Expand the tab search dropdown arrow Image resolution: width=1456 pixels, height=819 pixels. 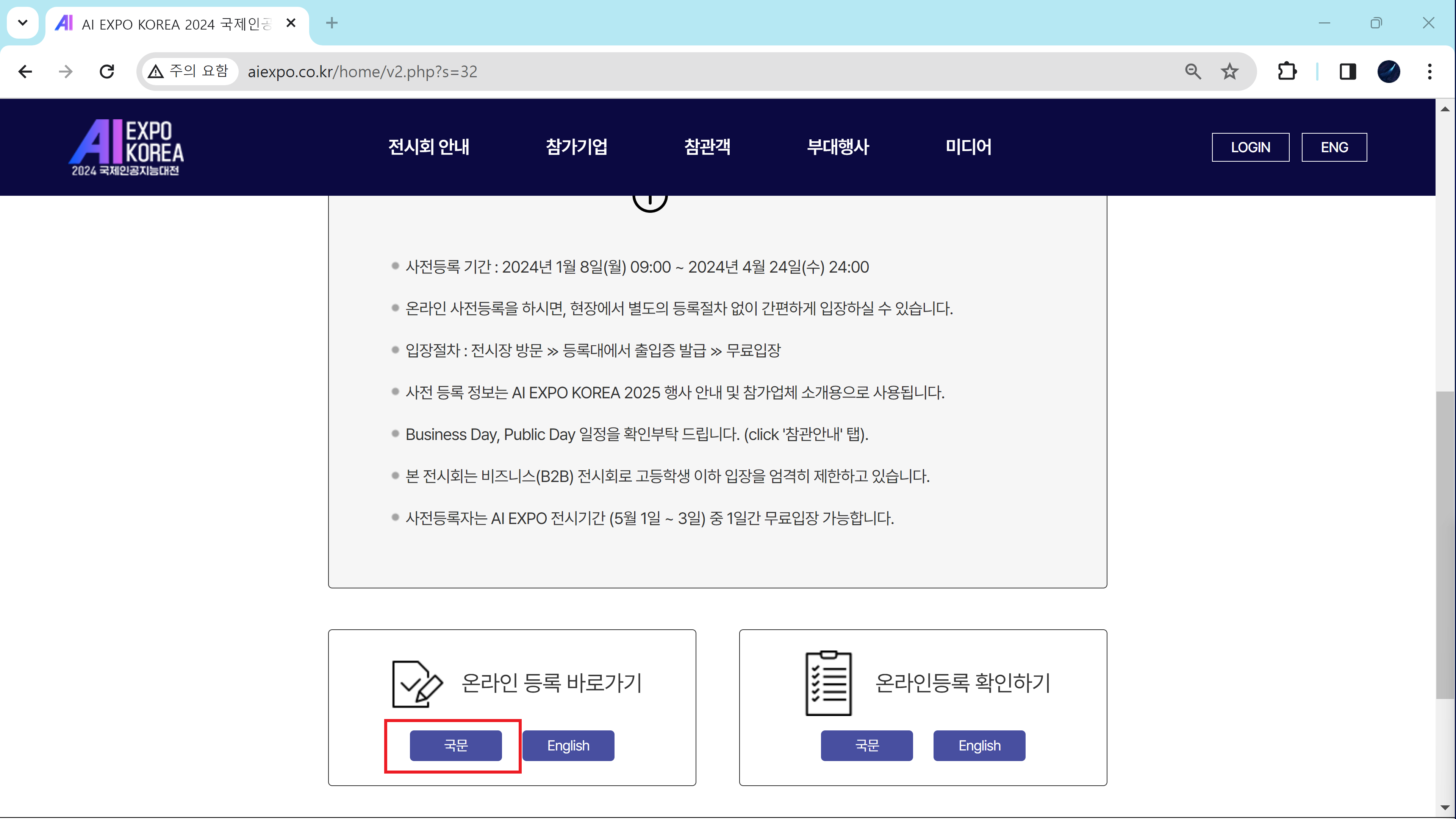click(x=23, y=23)
